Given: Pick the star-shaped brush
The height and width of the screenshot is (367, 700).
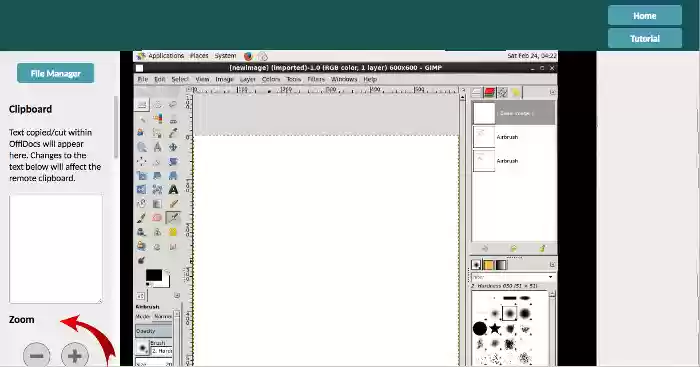Looking at the screenshot, I should pyautogui.click(x=495, y=329).
